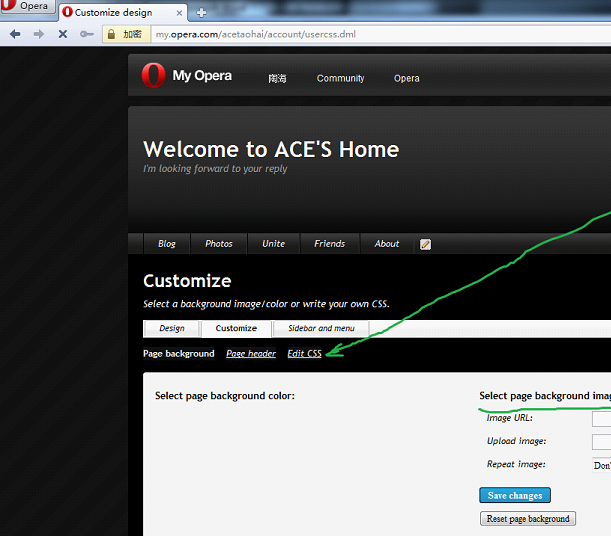Go to the Photos section
The image size is (611, 537).
click(219, 244)
